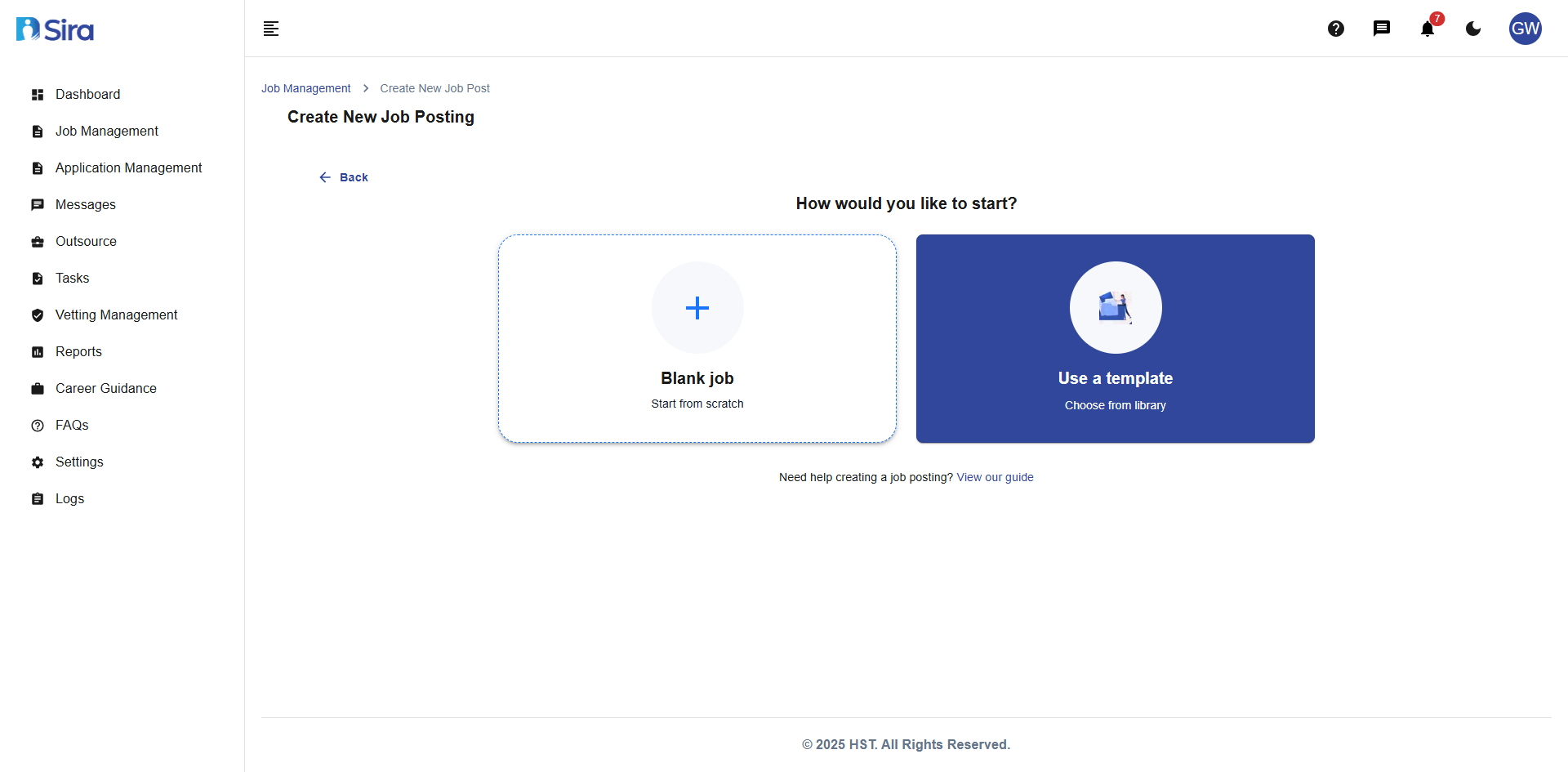The image size is (1568, 772).
Task: Select the Career Guidance icon
Action: click(37, 388)
